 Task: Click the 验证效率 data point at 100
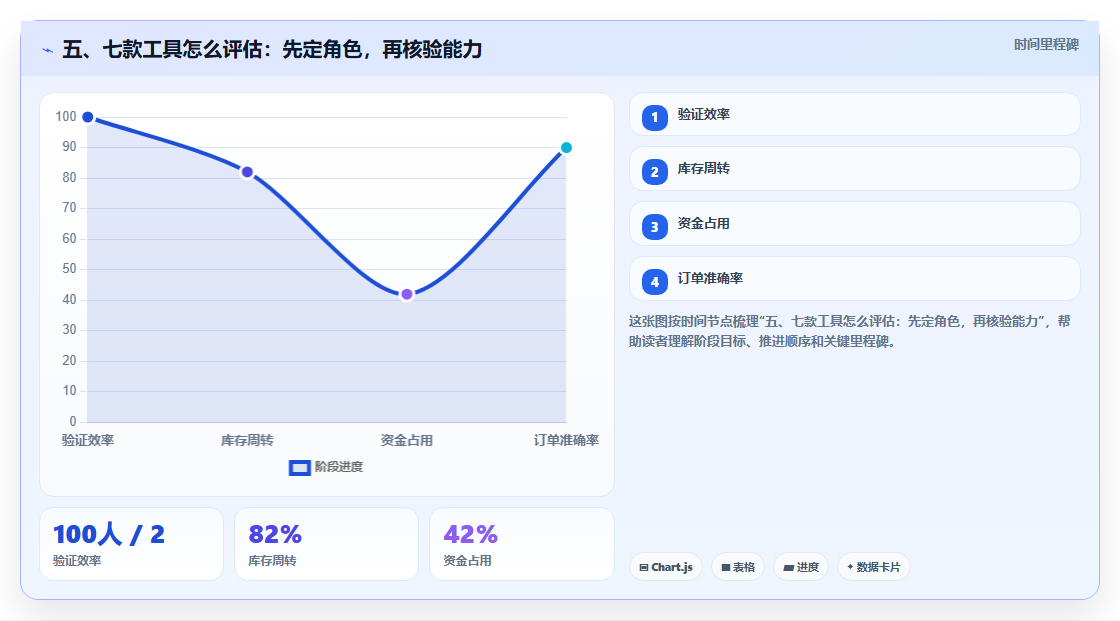coord(88,117)
